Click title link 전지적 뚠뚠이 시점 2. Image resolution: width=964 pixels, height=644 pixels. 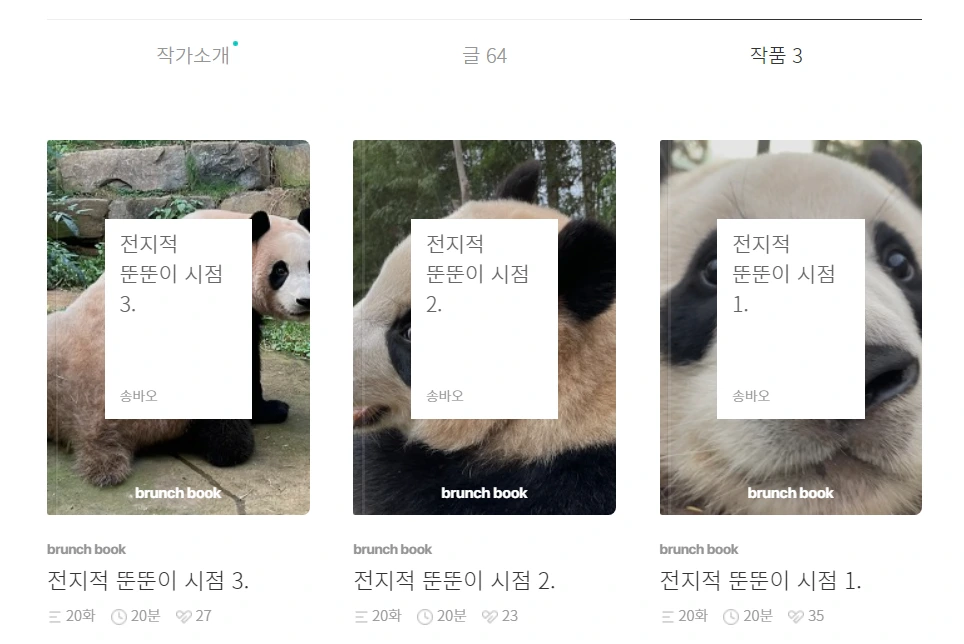454,580
